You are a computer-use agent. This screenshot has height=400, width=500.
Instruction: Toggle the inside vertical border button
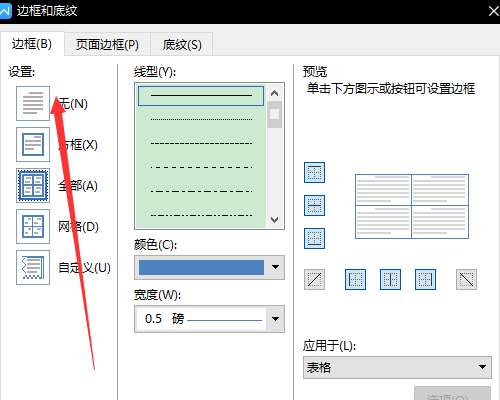[390, 279]
